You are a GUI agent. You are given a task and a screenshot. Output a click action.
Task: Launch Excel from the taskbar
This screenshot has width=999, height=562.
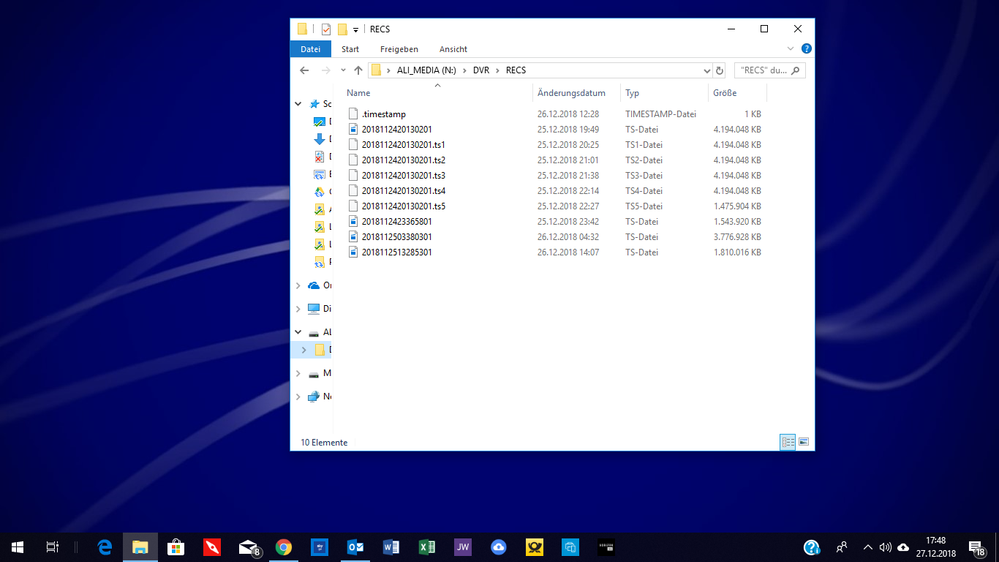(x=426, y=547)
